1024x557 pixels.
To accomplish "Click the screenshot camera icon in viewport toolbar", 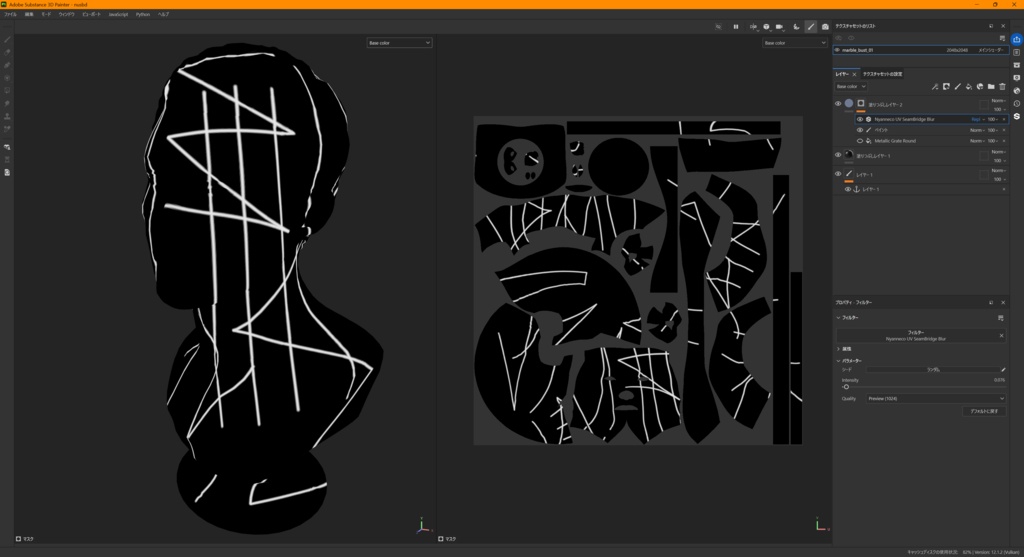I will pyautogui.click(x=825, y=27).
